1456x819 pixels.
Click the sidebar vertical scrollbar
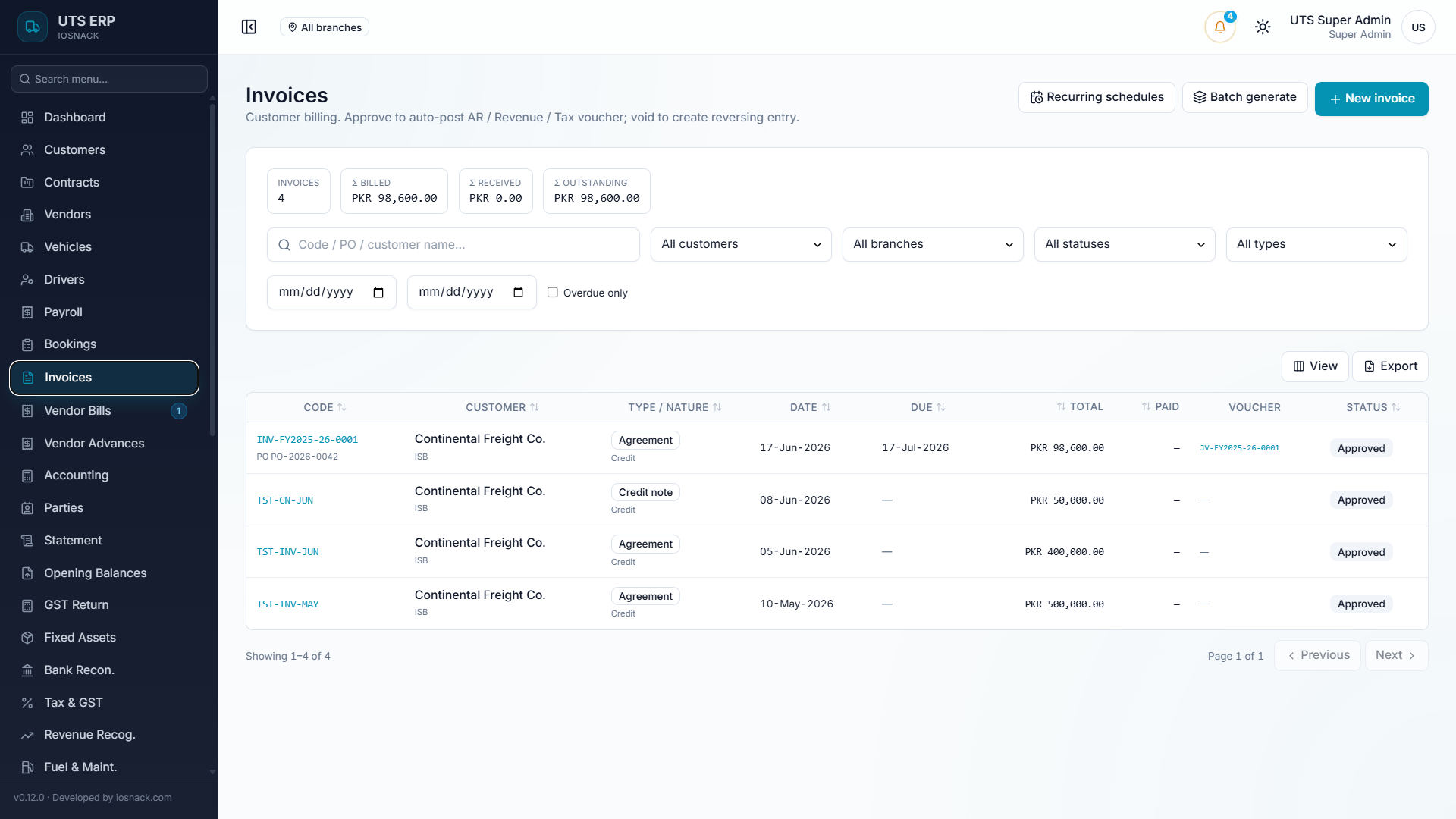212,269
